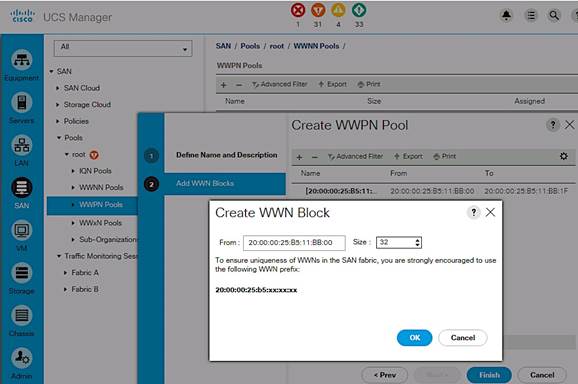The width and height of the screenshot is (578, 384).
Task: Click minus icon in Create WWPN Pool toolbar
Action: [314, 157]
